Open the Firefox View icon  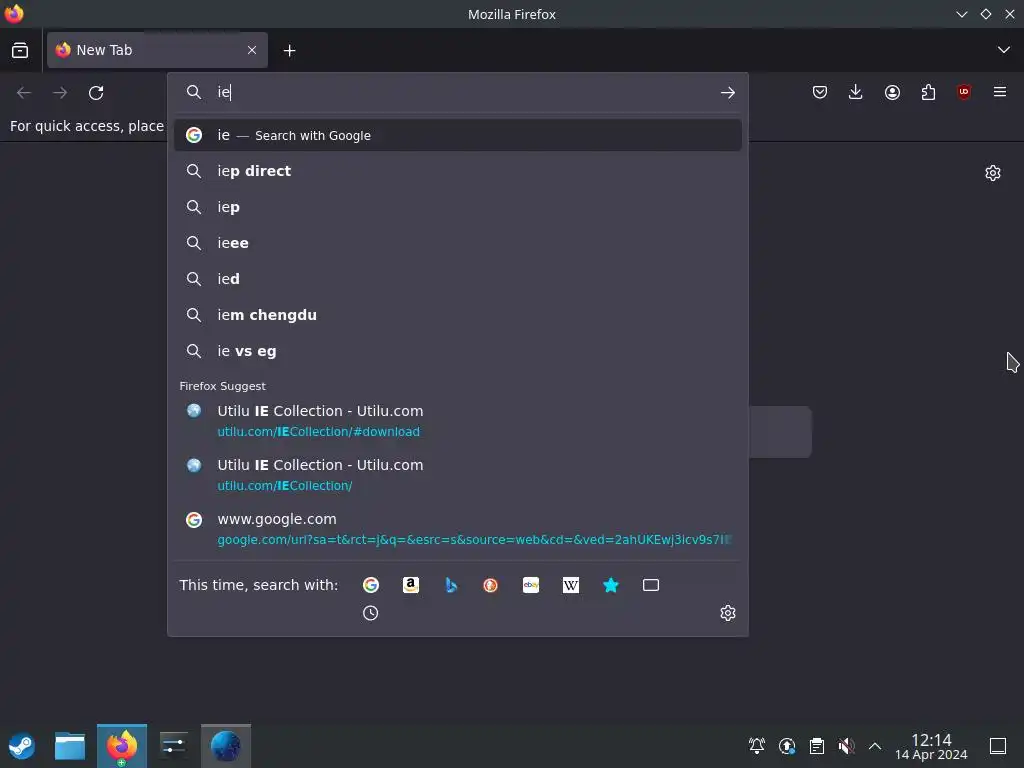tap(20, 50)
